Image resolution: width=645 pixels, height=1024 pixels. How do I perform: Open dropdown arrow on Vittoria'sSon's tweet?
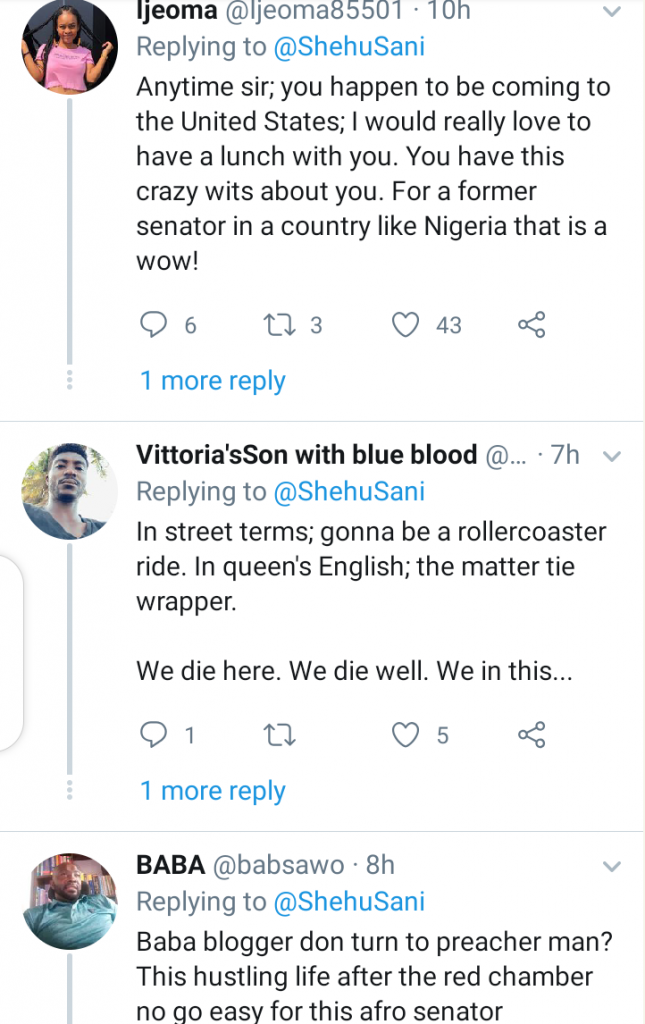612,455
